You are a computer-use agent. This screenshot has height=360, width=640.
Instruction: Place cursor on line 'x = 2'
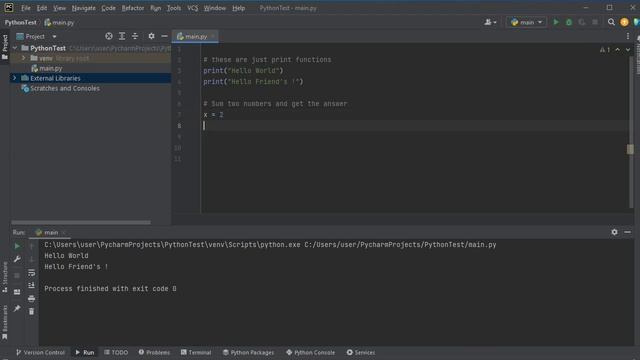(x=213, y=115)
